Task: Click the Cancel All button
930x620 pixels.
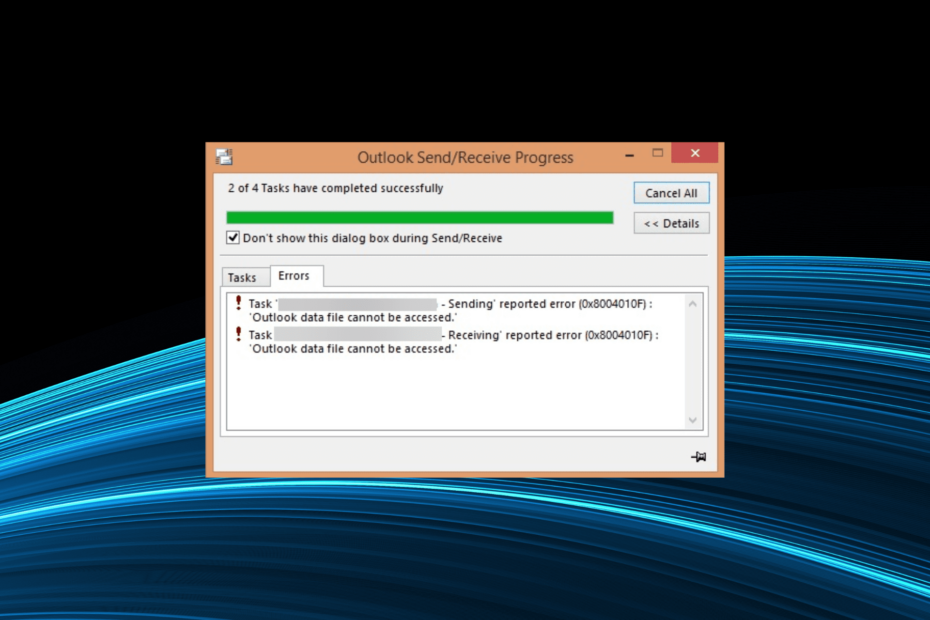Action: [x=671, y=192]
